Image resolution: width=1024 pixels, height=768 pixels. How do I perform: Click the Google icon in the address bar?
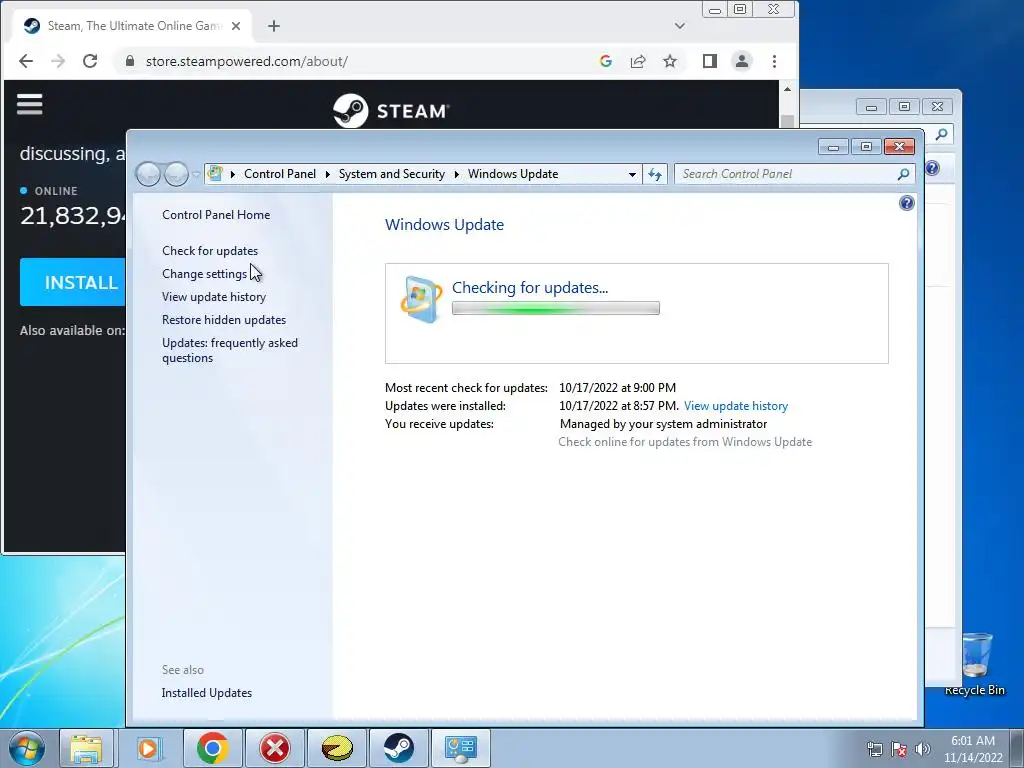click(605, 61)
